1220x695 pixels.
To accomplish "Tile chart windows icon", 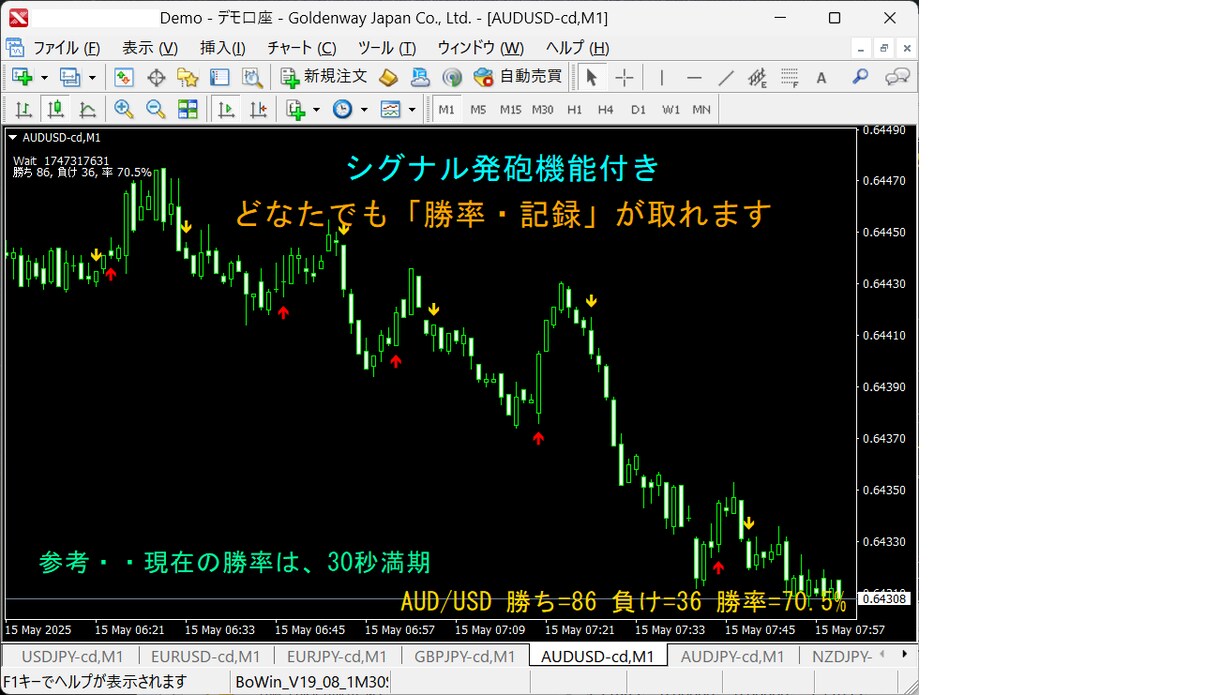I will (188, 109).
